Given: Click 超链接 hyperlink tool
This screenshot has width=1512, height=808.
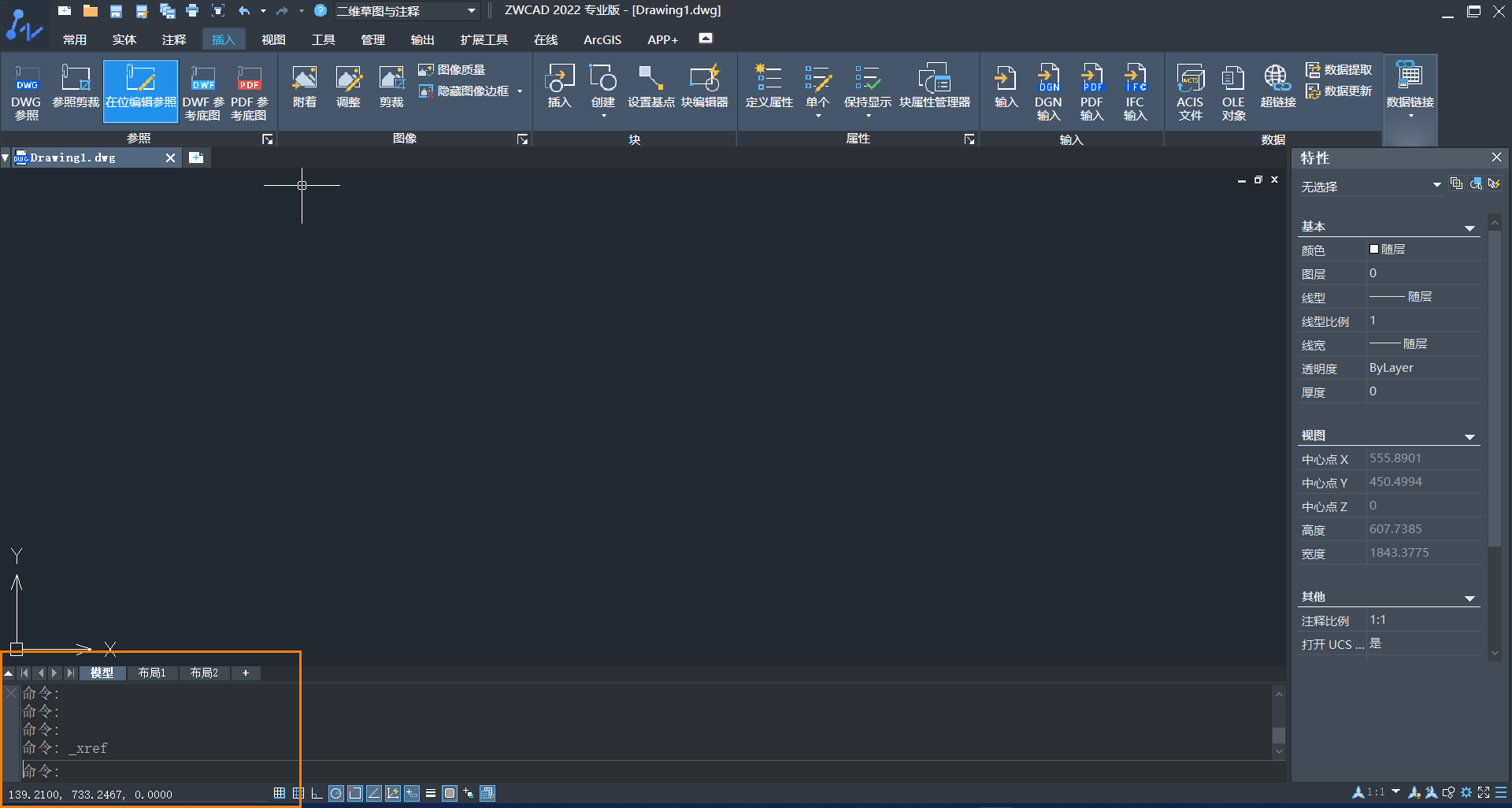Looking at the screenshot, I should (1277, 87).
